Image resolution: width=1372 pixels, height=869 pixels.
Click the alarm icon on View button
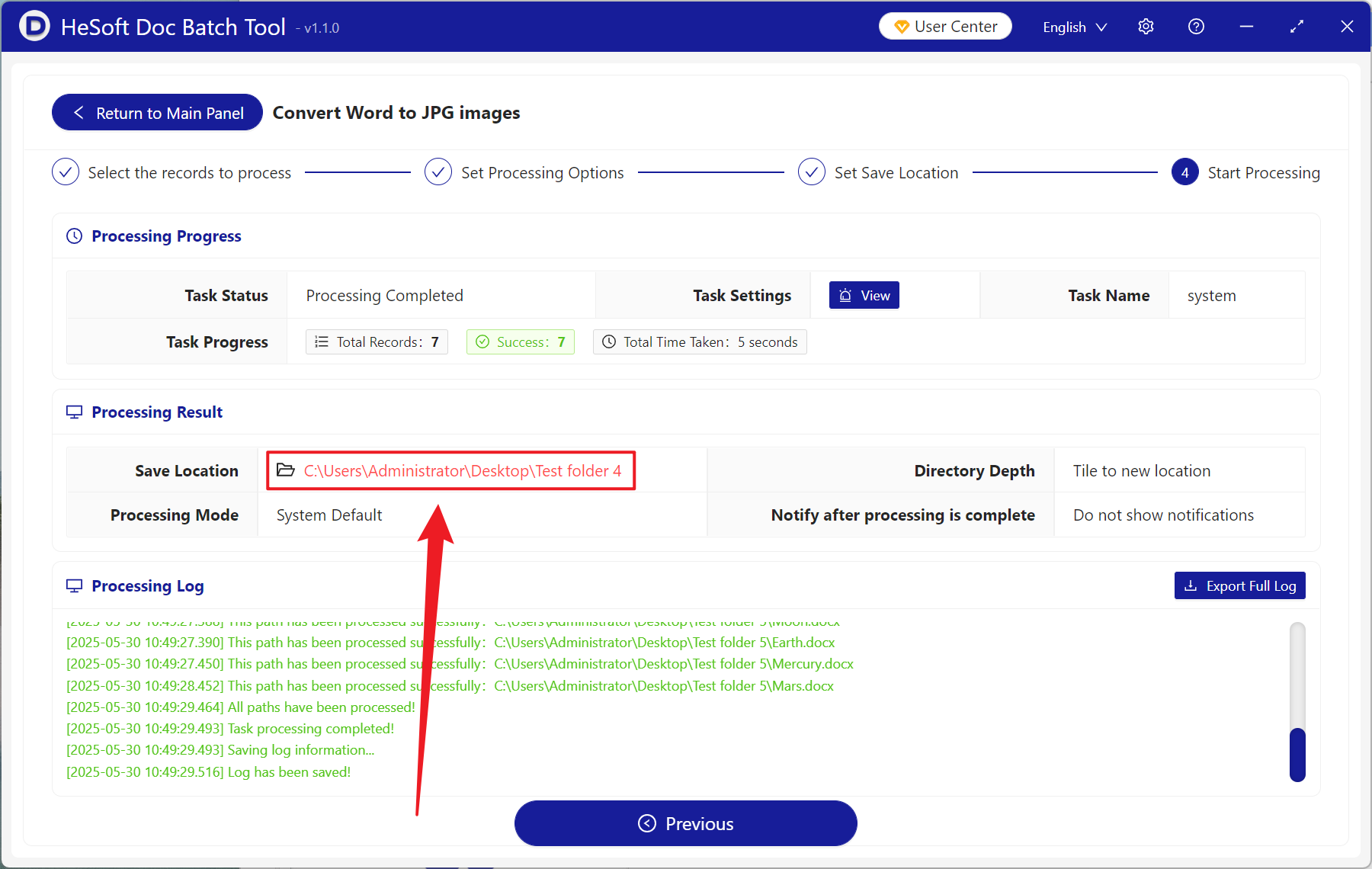pyautogui.click(x=845, y=296)
